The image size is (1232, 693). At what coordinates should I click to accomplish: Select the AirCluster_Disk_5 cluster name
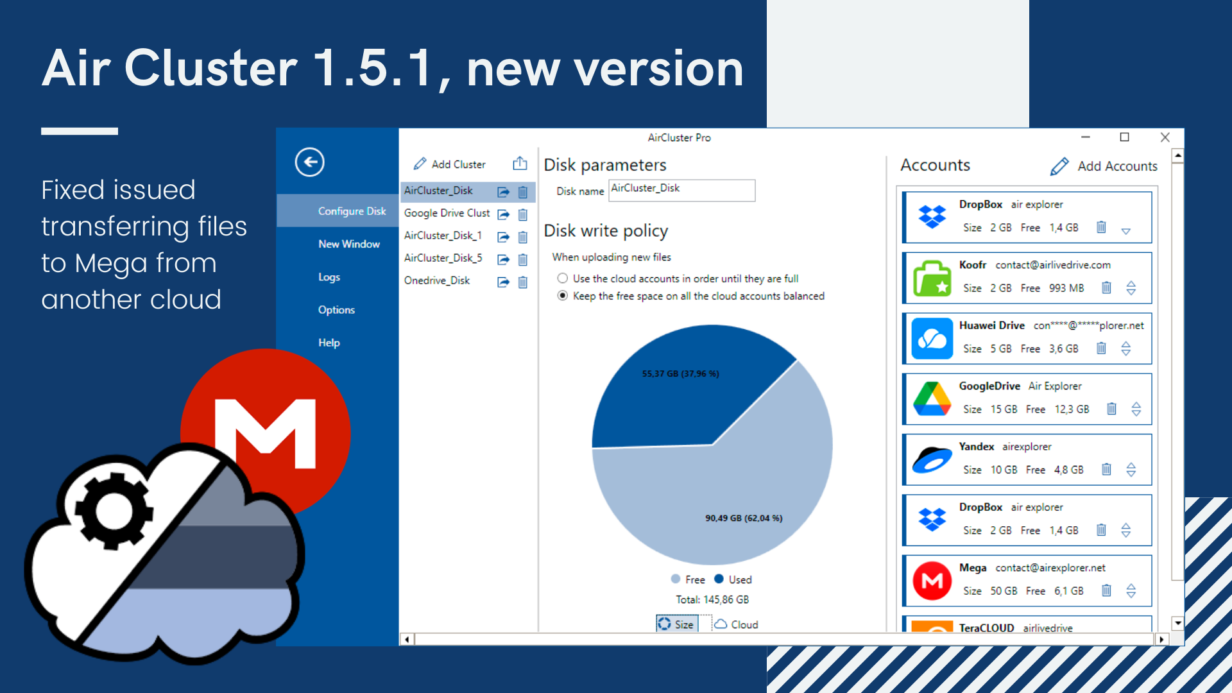click(443, 258)
